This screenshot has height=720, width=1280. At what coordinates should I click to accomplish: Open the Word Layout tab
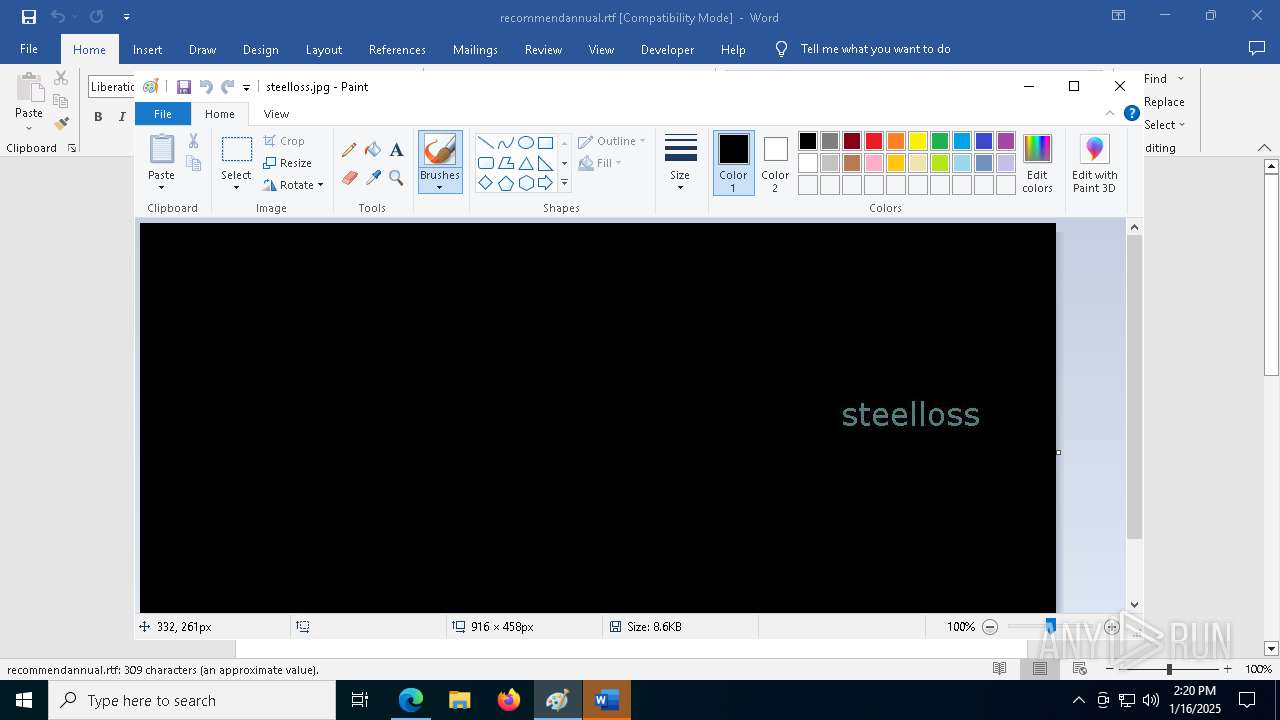point(323,49)
